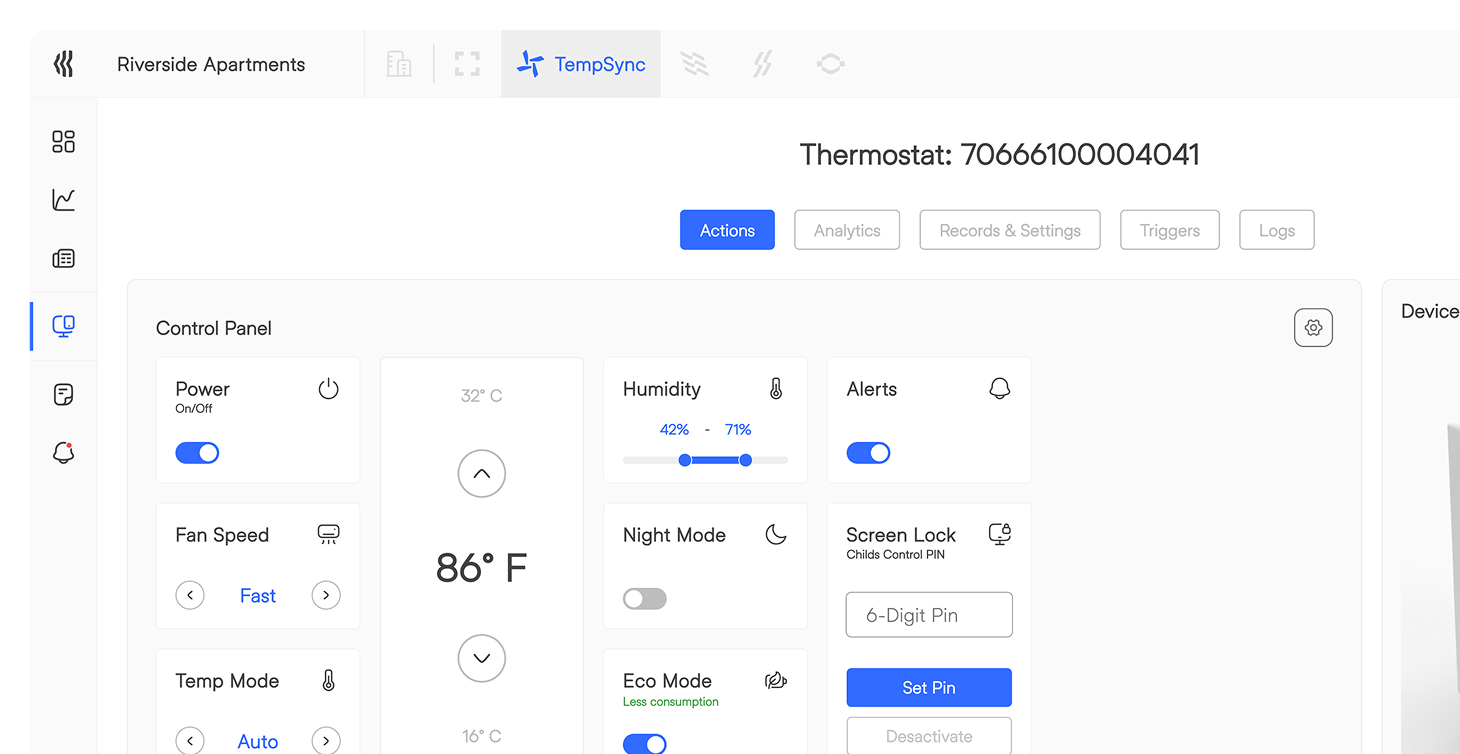Open the lightning bolts icon tab

[x=763, y=64]
